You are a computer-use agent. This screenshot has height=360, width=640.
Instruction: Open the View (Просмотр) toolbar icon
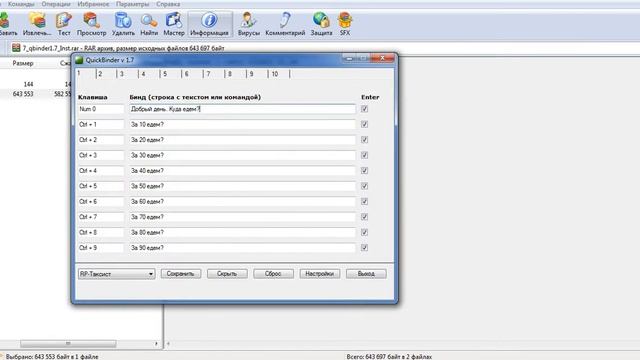click(x=91, y=24)
